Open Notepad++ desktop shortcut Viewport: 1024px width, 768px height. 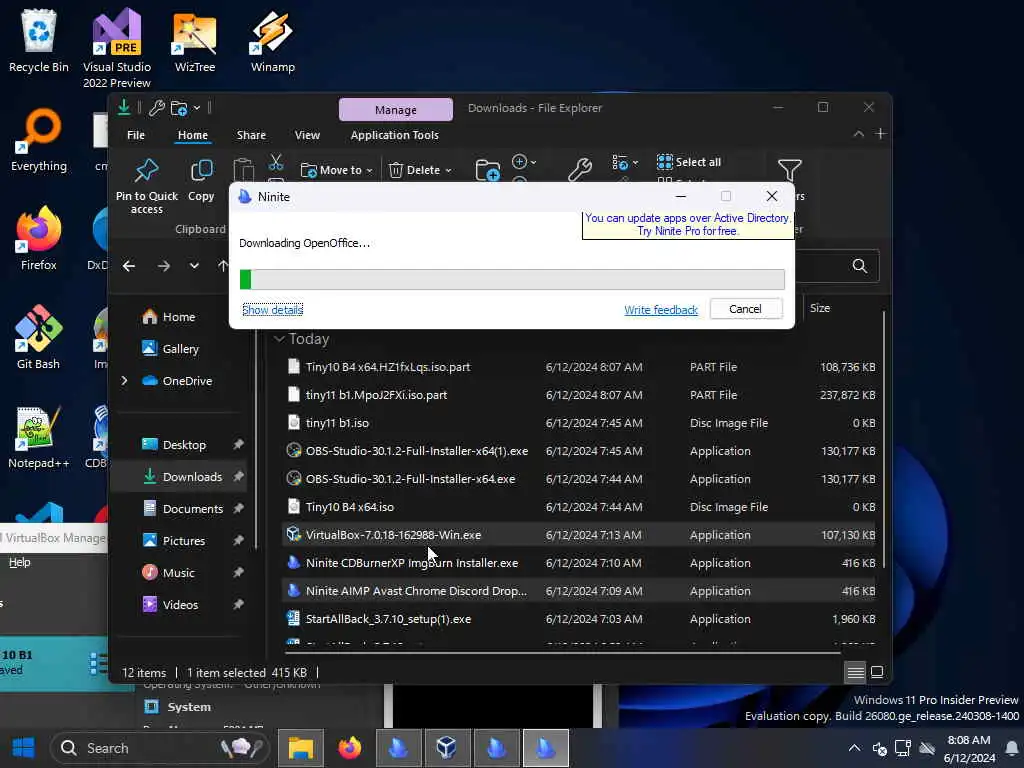pyautogui.click(x=39, y=437)
